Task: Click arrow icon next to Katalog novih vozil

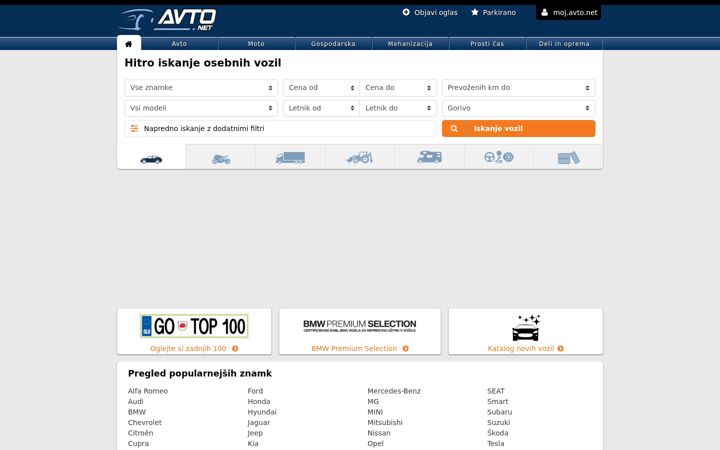Action: (x=561, y=349)
